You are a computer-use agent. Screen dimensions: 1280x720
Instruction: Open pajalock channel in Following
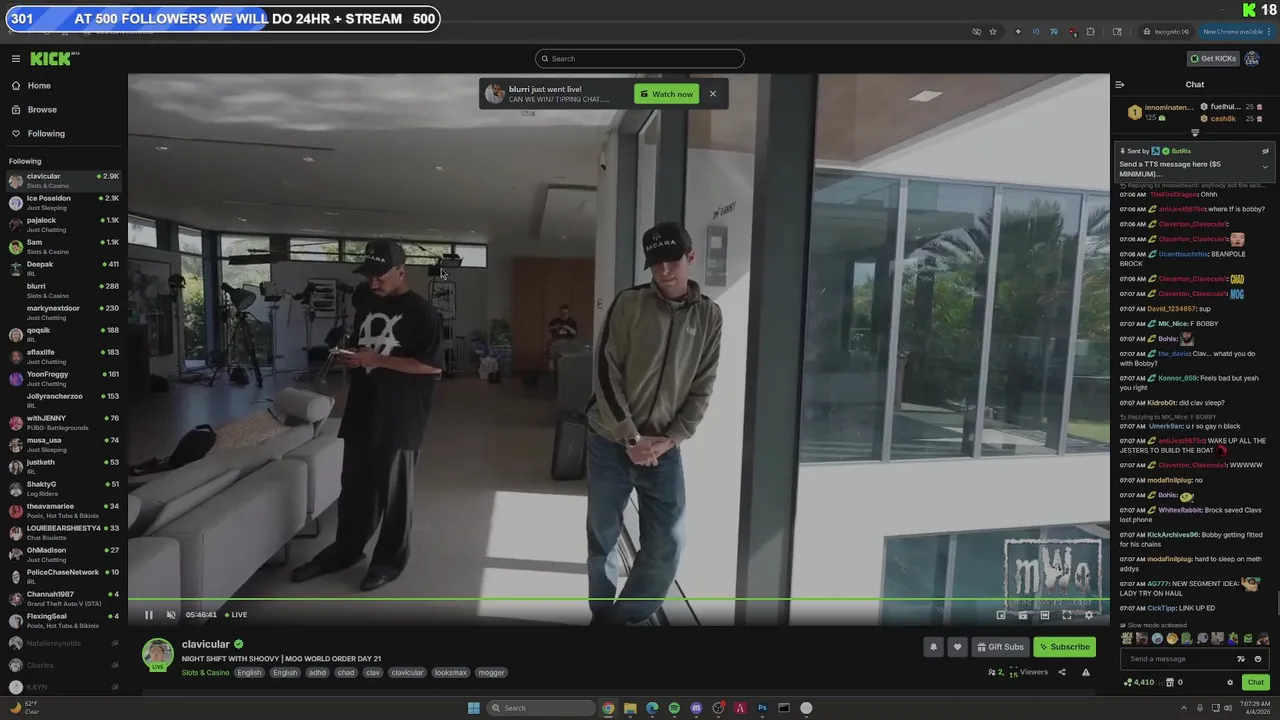click(62, 225)
